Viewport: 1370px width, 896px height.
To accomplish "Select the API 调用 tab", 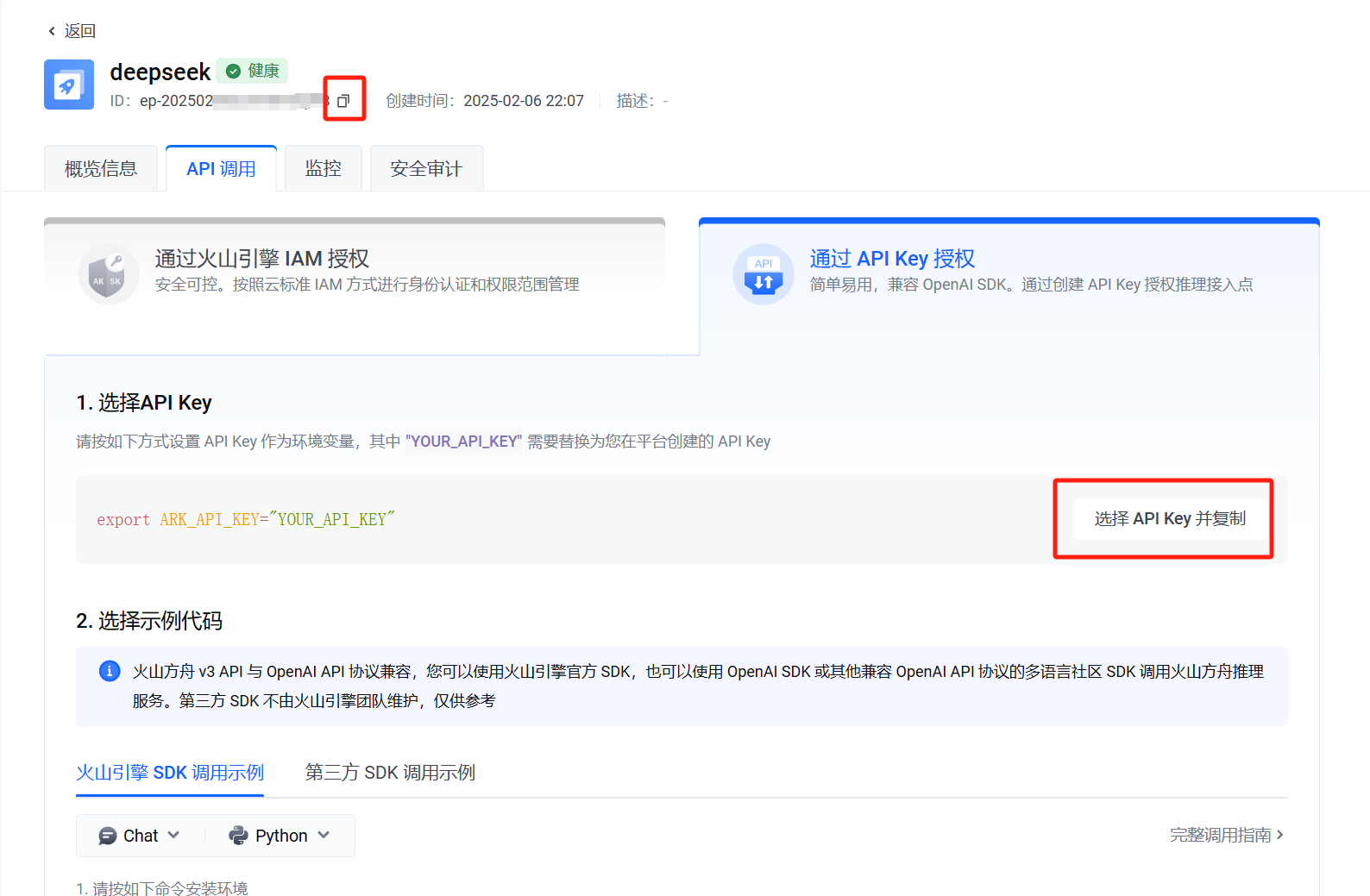I will click(221, 169).
